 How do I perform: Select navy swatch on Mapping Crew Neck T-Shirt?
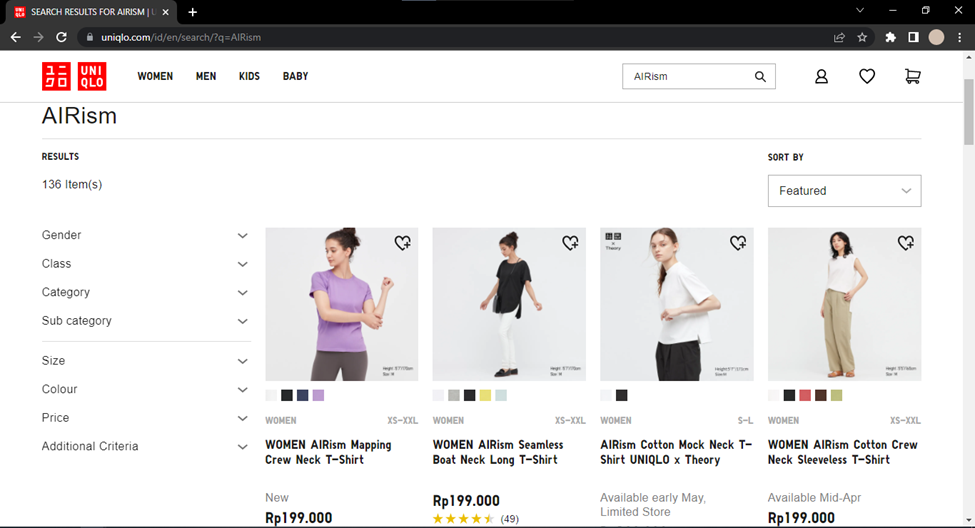pyautogui.click(x=303, y=396)
